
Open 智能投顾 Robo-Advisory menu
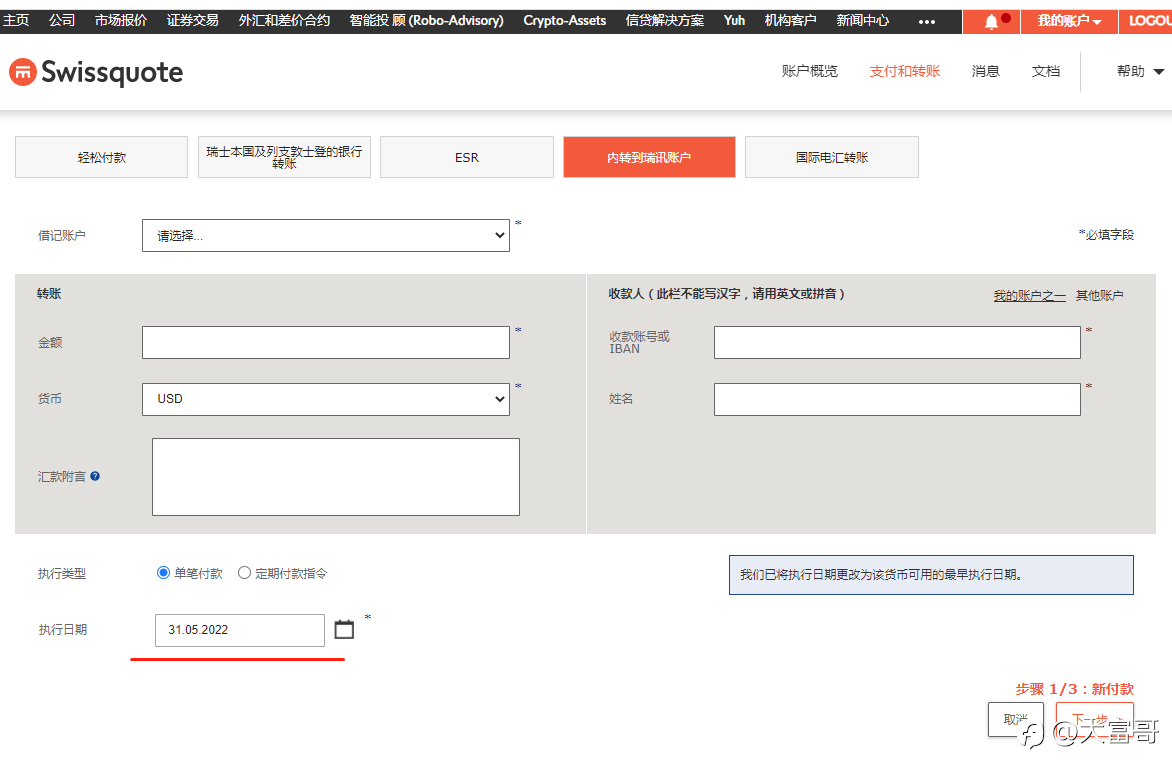point(426,20)
